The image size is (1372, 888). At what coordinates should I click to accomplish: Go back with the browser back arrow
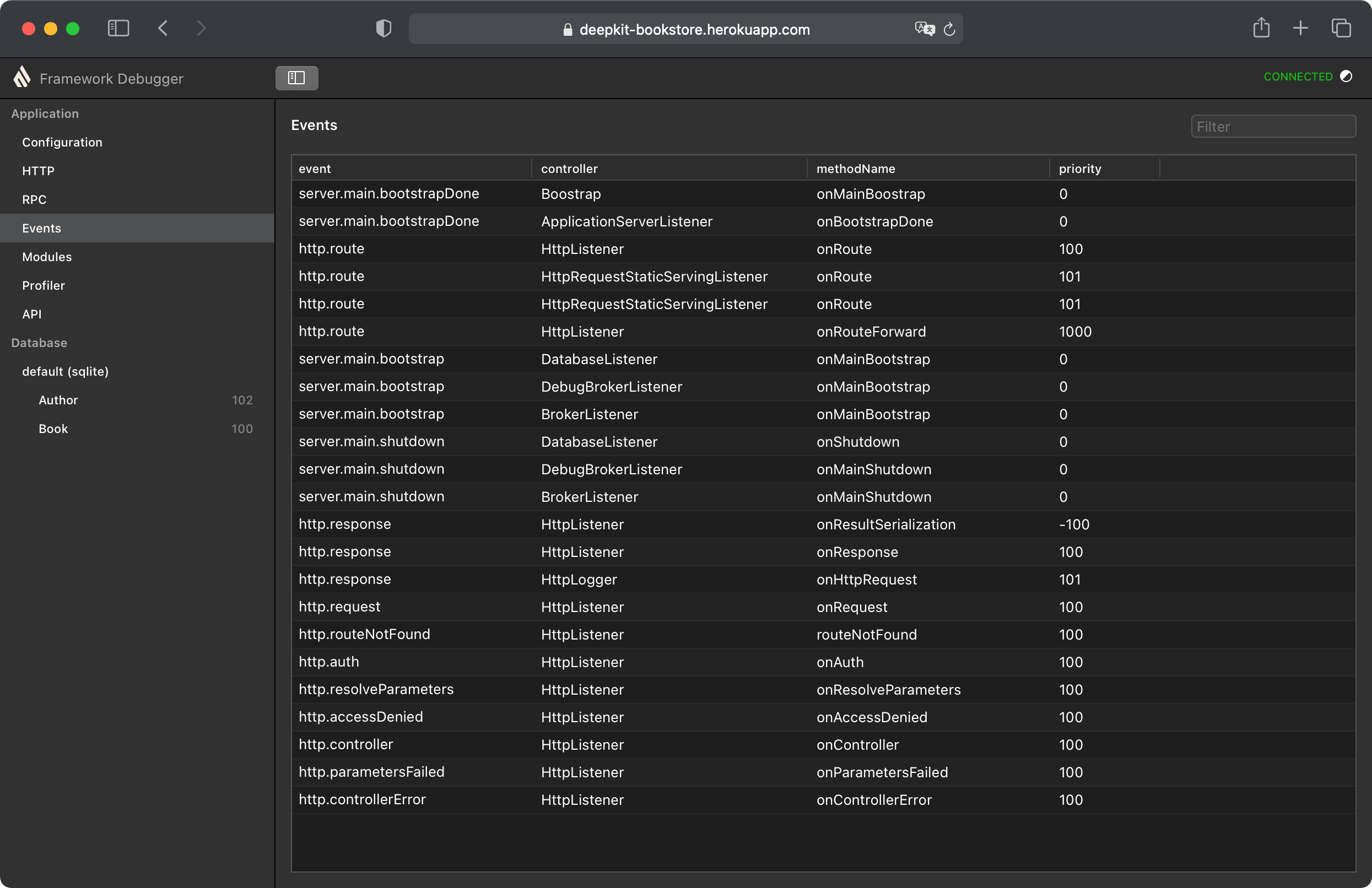click(163, 29)
